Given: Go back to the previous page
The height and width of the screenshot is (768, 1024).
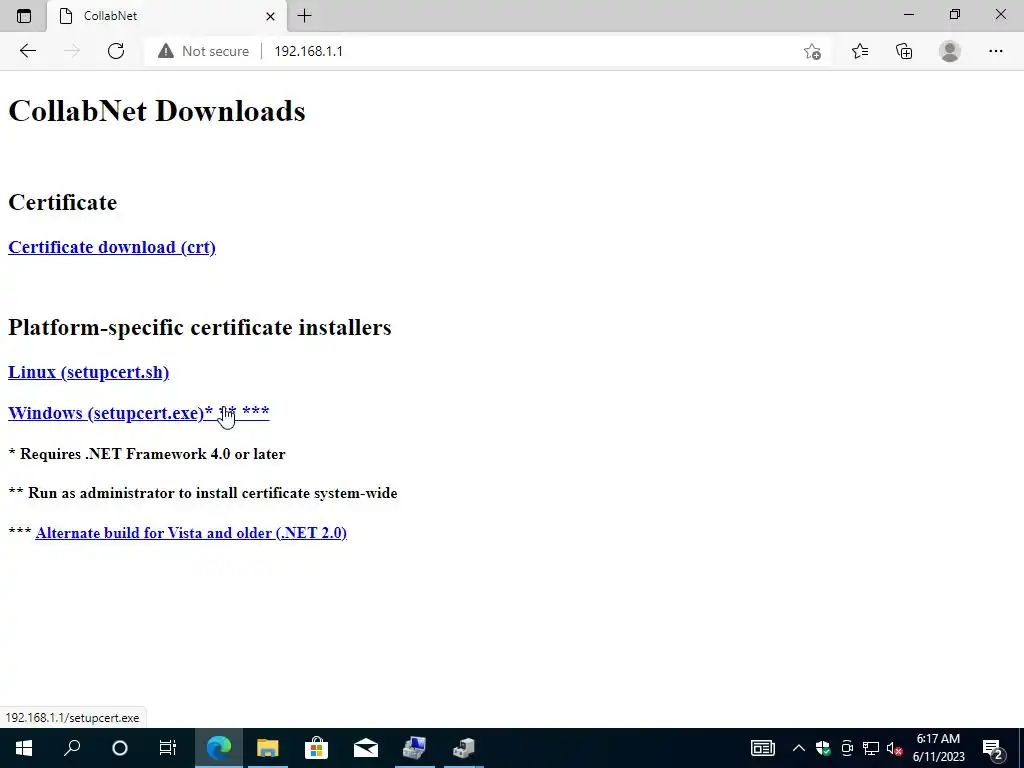Looking at the screenshot, I should pos(27,51).
